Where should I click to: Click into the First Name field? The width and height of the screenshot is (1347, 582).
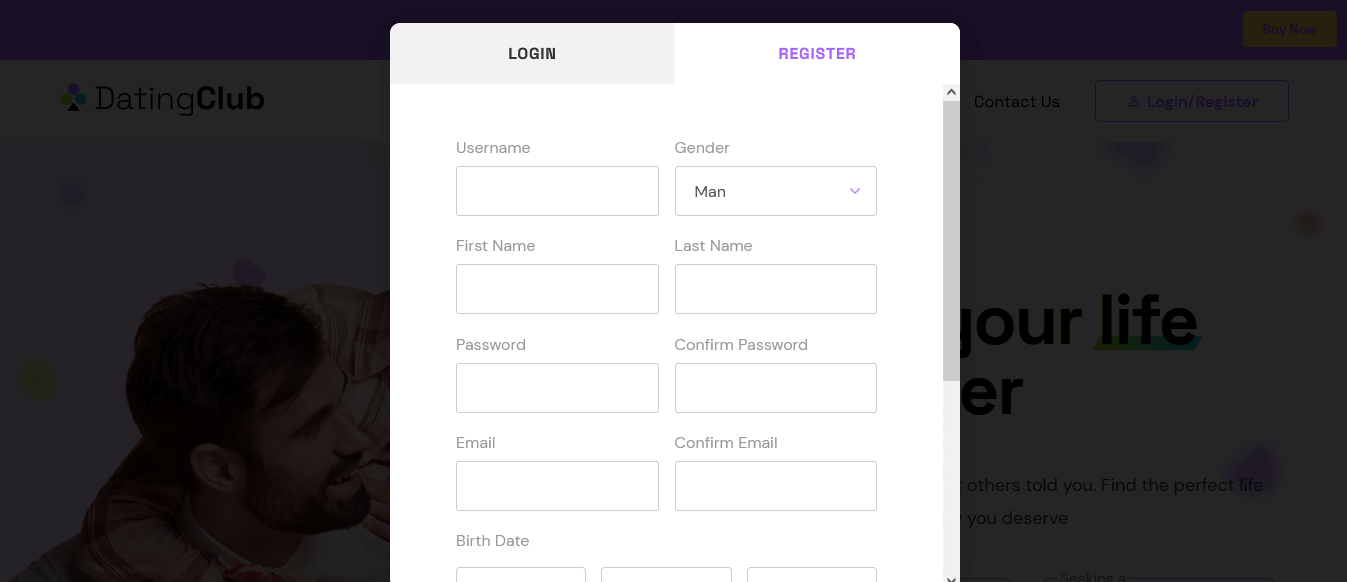coord(557,289)
